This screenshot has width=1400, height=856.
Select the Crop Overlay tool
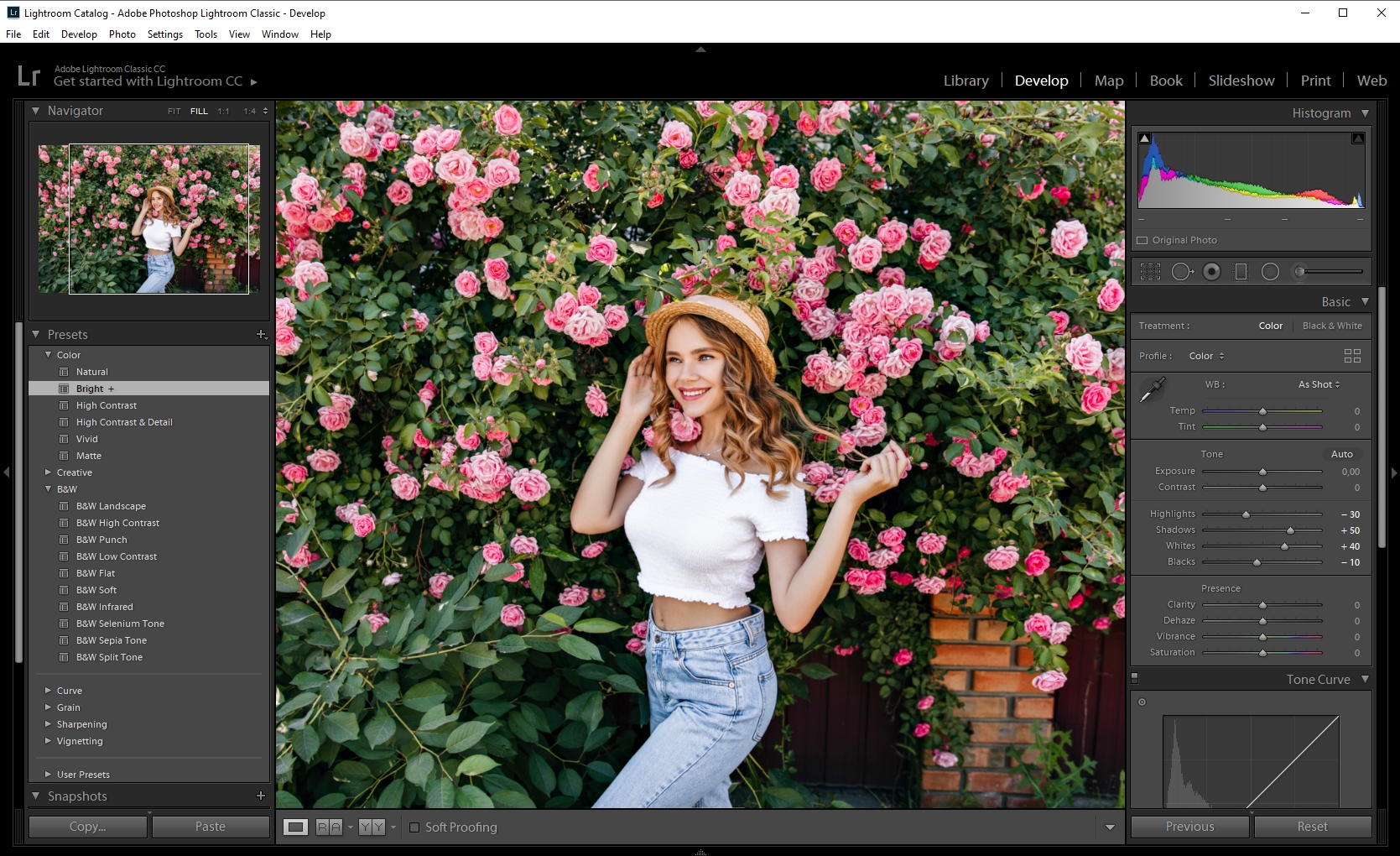coord(1150,271)
